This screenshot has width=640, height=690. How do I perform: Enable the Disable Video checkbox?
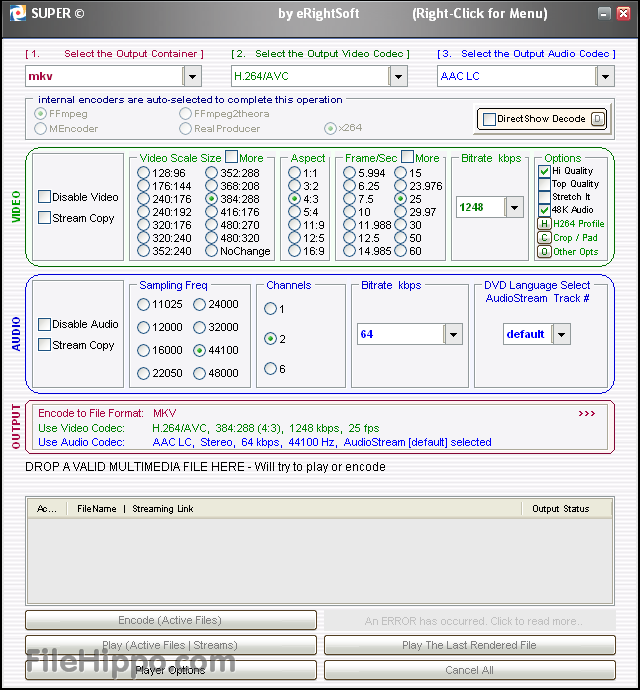[x=44, y=197]
